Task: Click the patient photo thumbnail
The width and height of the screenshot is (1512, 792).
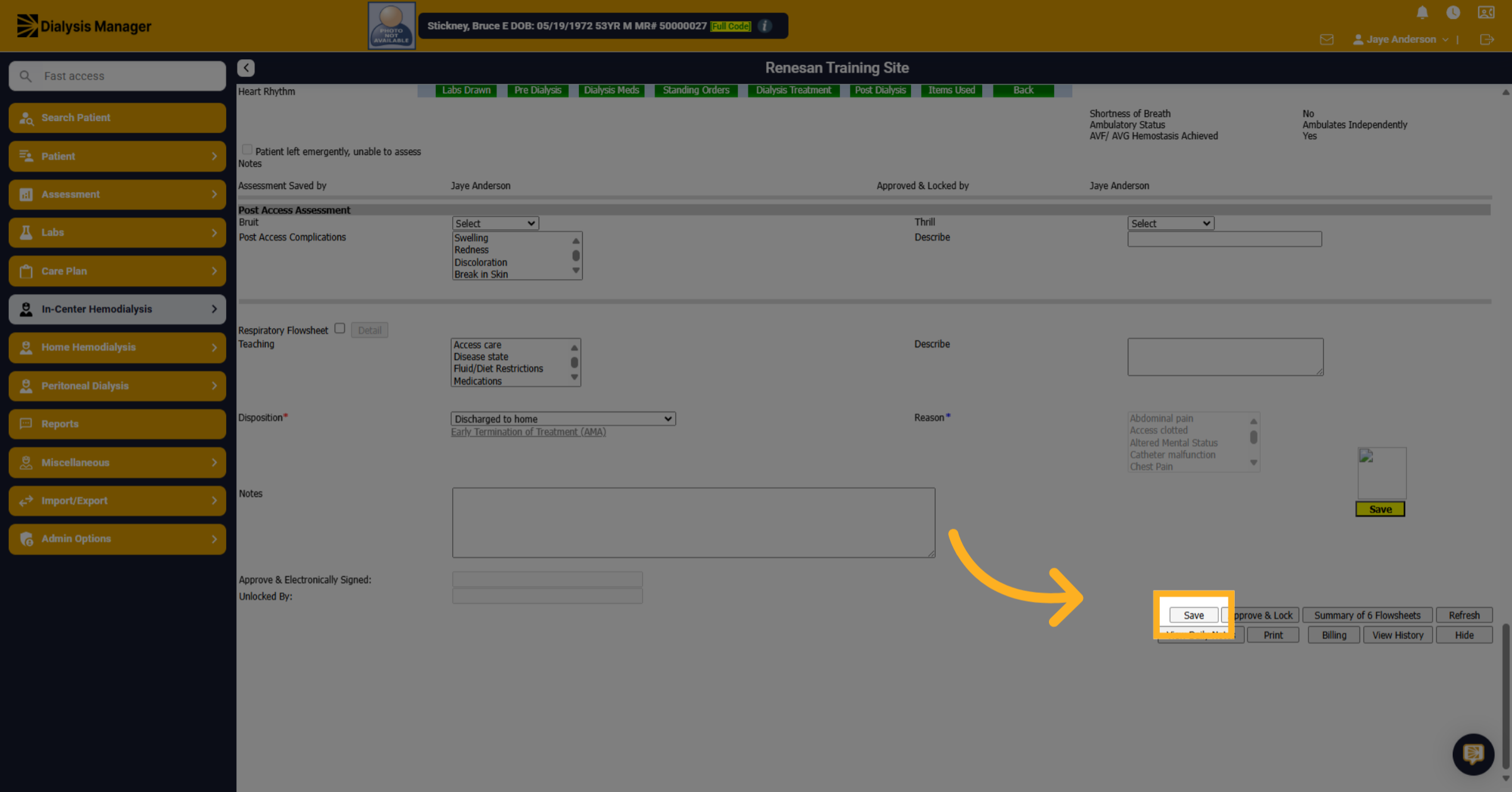Action: (391, 26)
